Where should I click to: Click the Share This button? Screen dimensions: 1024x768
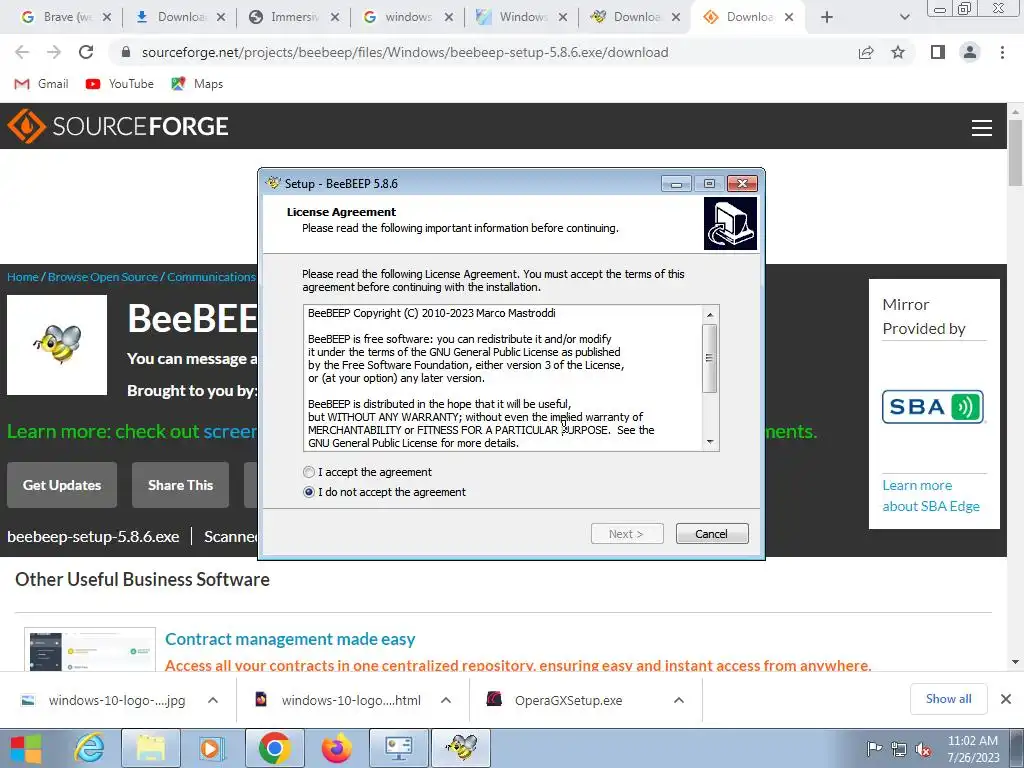(x=180, y=485)
